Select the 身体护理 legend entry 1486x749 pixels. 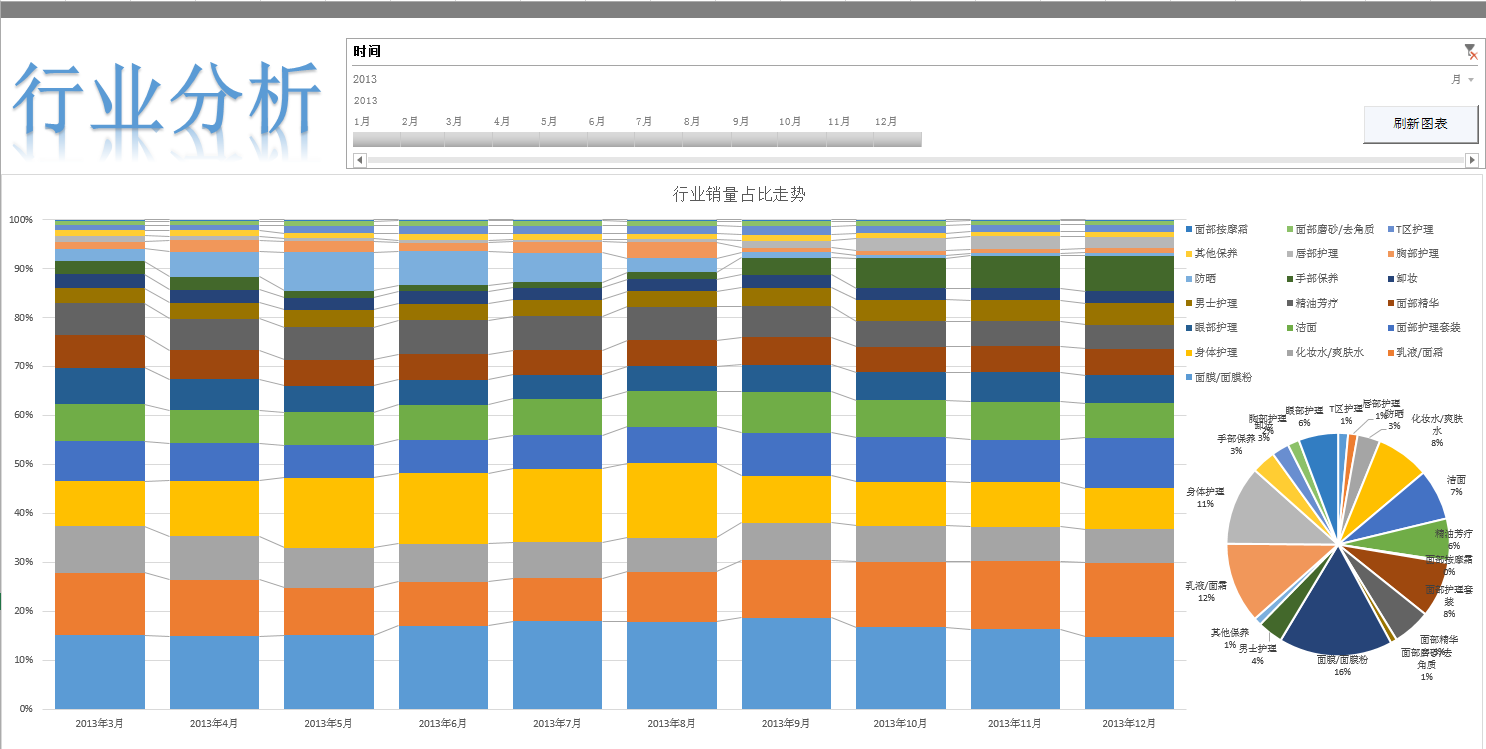pos(1210,352)
